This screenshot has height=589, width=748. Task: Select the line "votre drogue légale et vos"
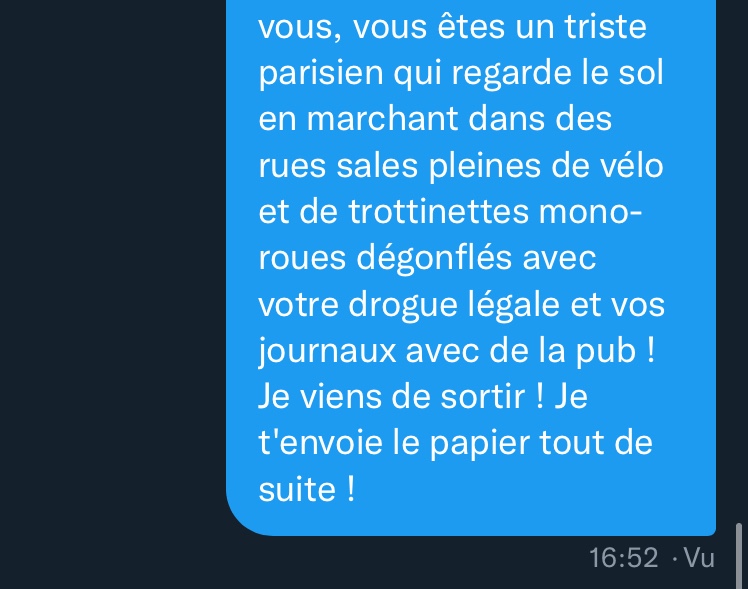[x=461, y=304]
